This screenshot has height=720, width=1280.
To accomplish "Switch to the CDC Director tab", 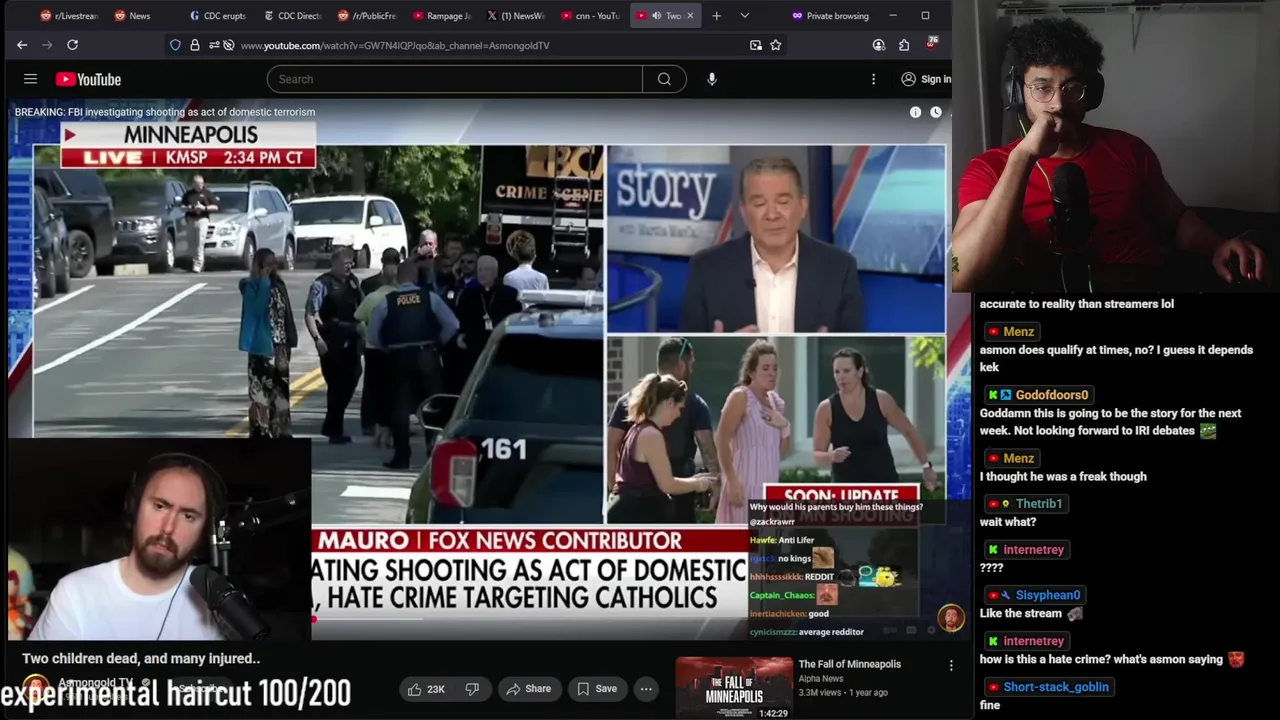I will pos(292,16).
